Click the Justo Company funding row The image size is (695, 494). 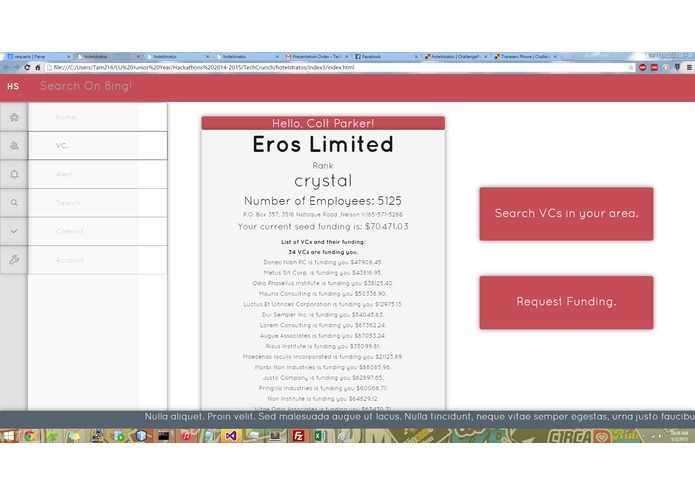[323, 378]
